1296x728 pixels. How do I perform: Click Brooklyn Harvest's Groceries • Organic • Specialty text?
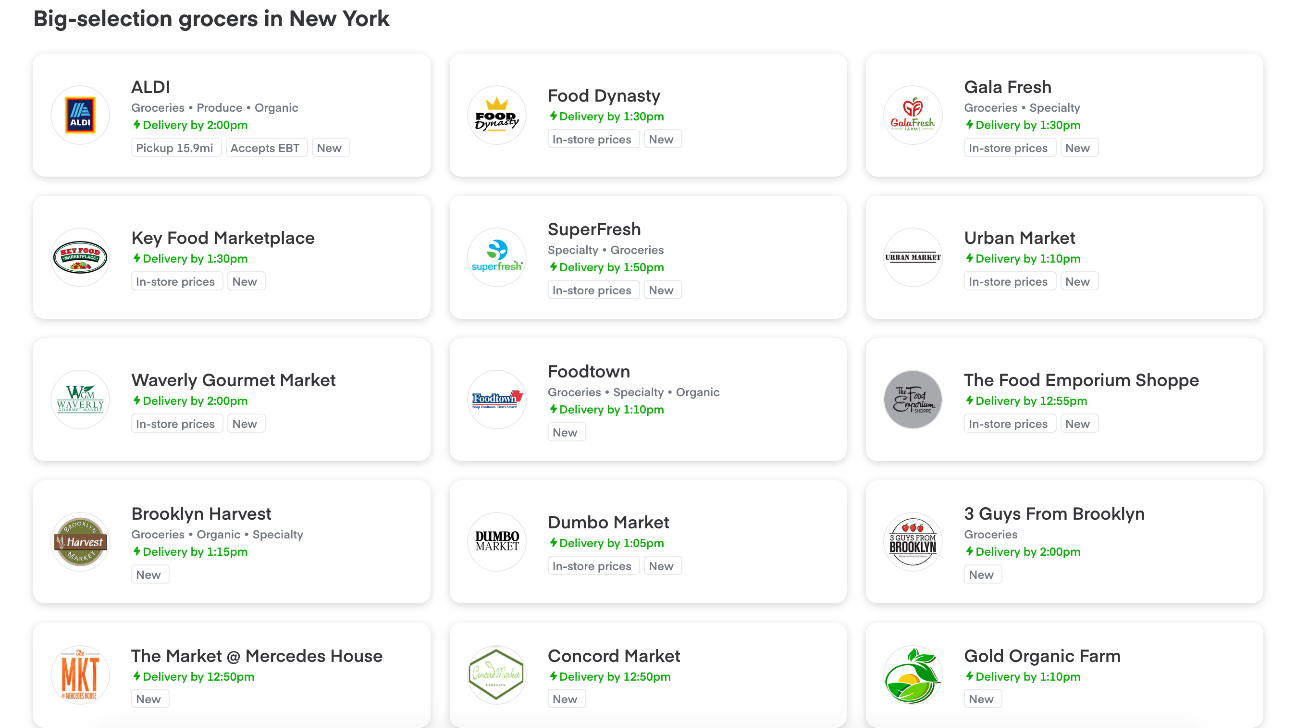point(217,534)
